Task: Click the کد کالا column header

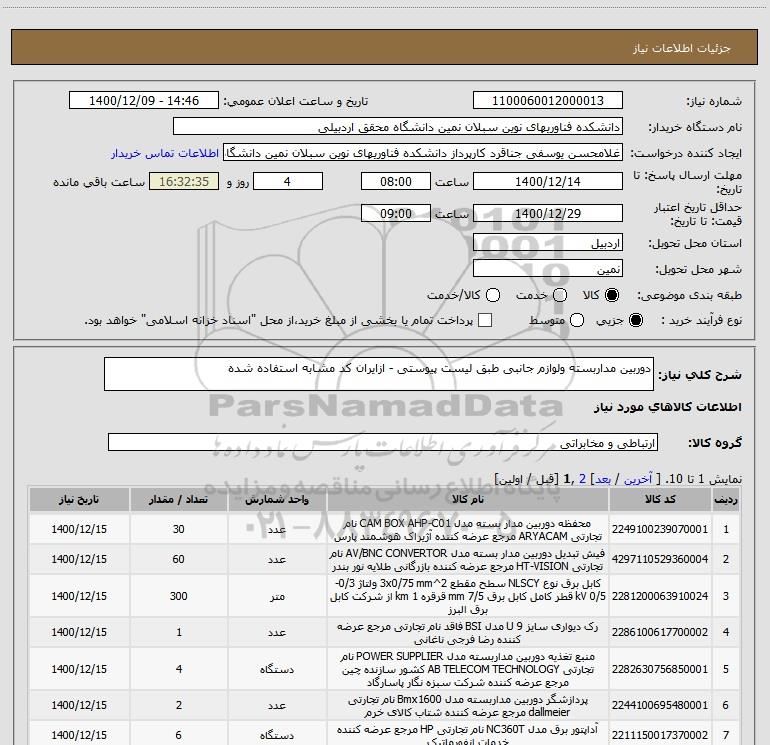Action: pyautogui.click(x=660, y=499)
